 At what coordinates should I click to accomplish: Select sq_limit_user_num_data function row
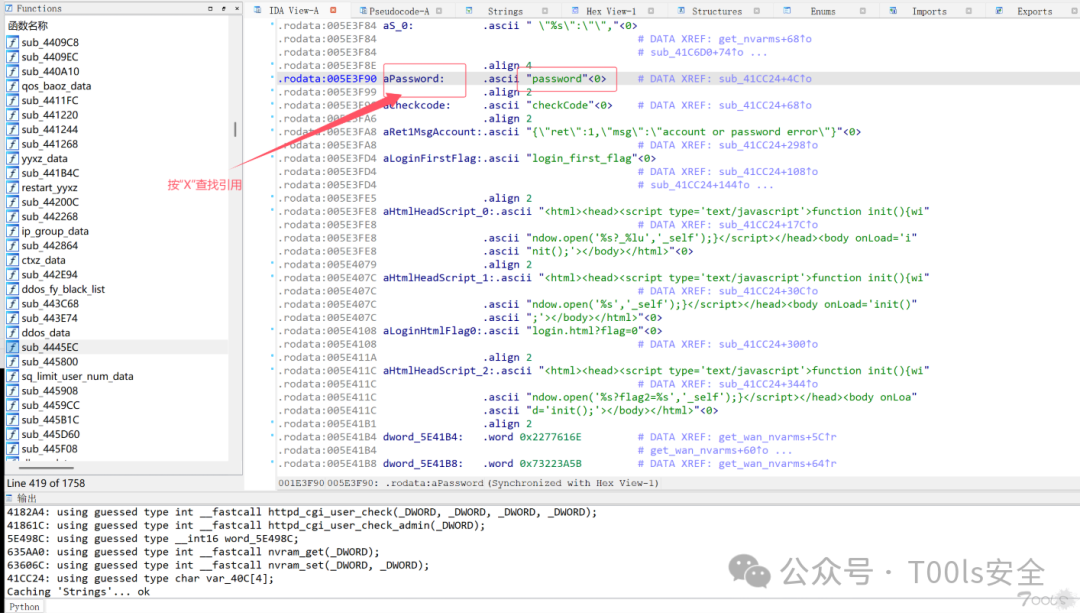pos(117,376)
